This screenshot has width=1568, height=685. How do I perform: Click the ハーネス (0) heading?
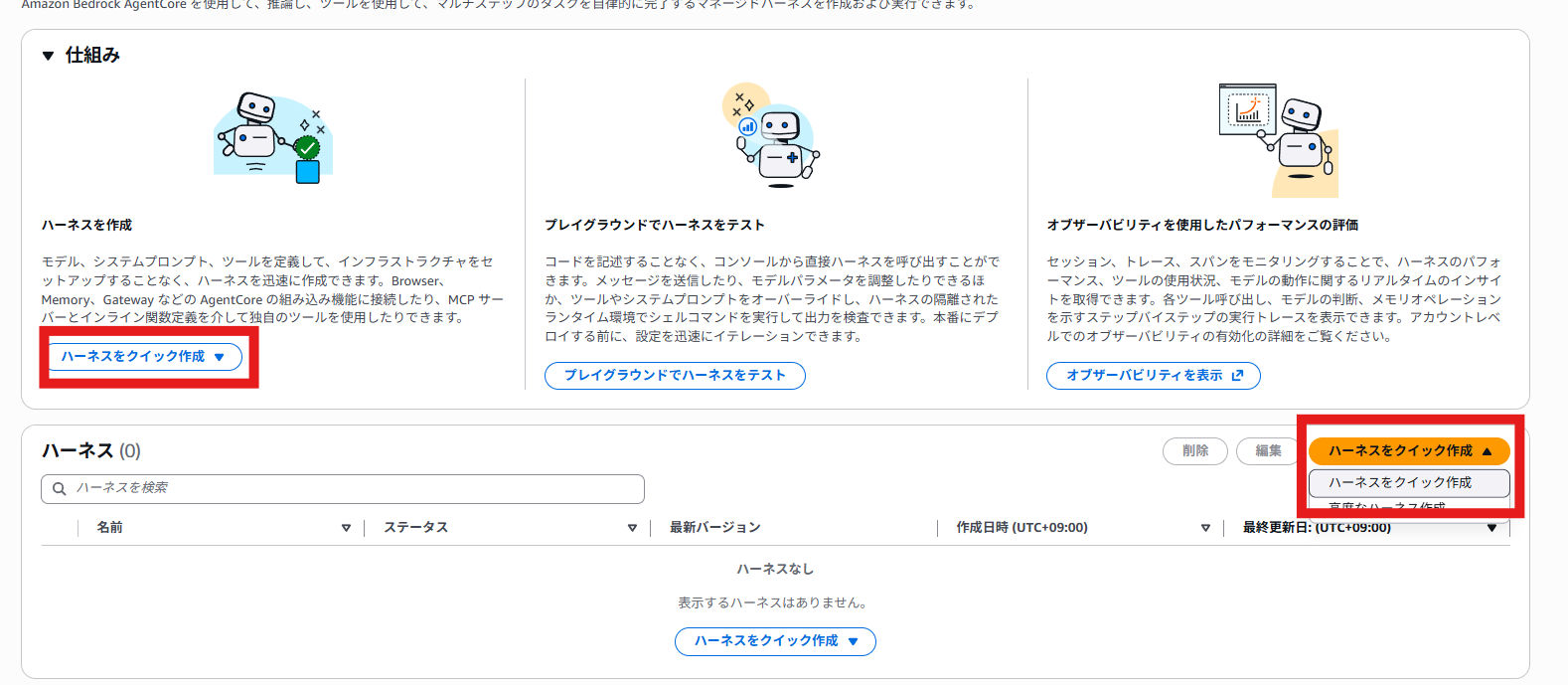[91, 451]
